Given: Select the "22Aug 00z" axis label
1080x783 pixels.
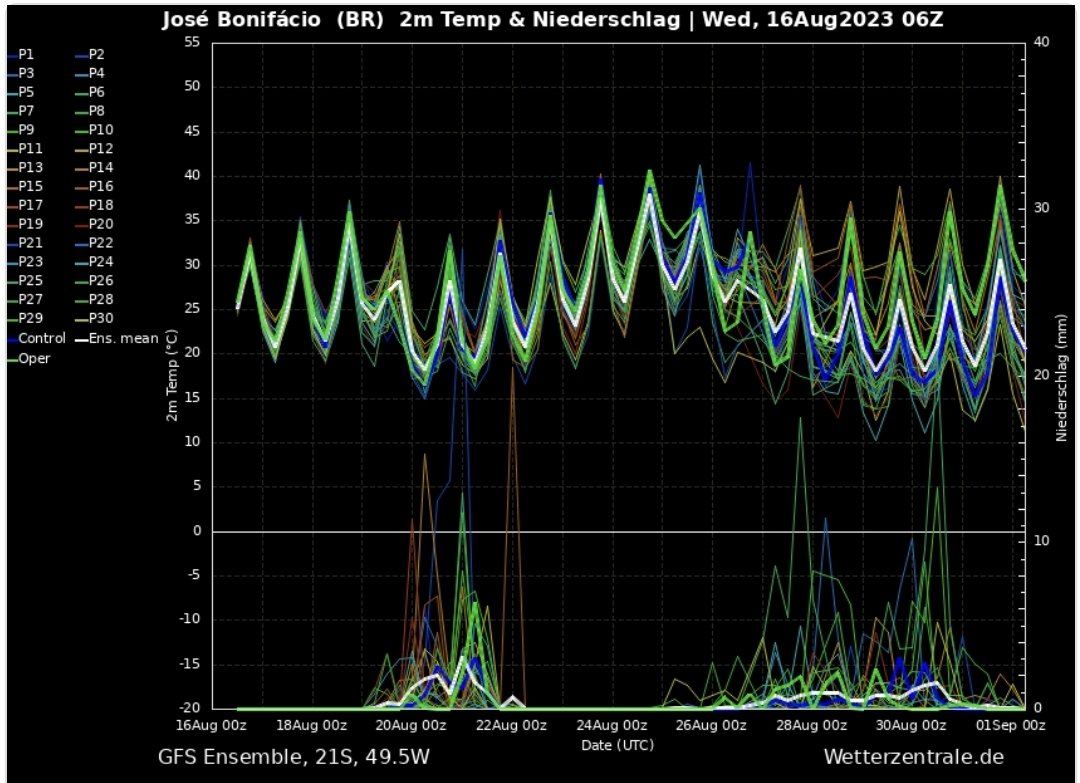Looking at the screenshot, I should (x=511, y=725).
